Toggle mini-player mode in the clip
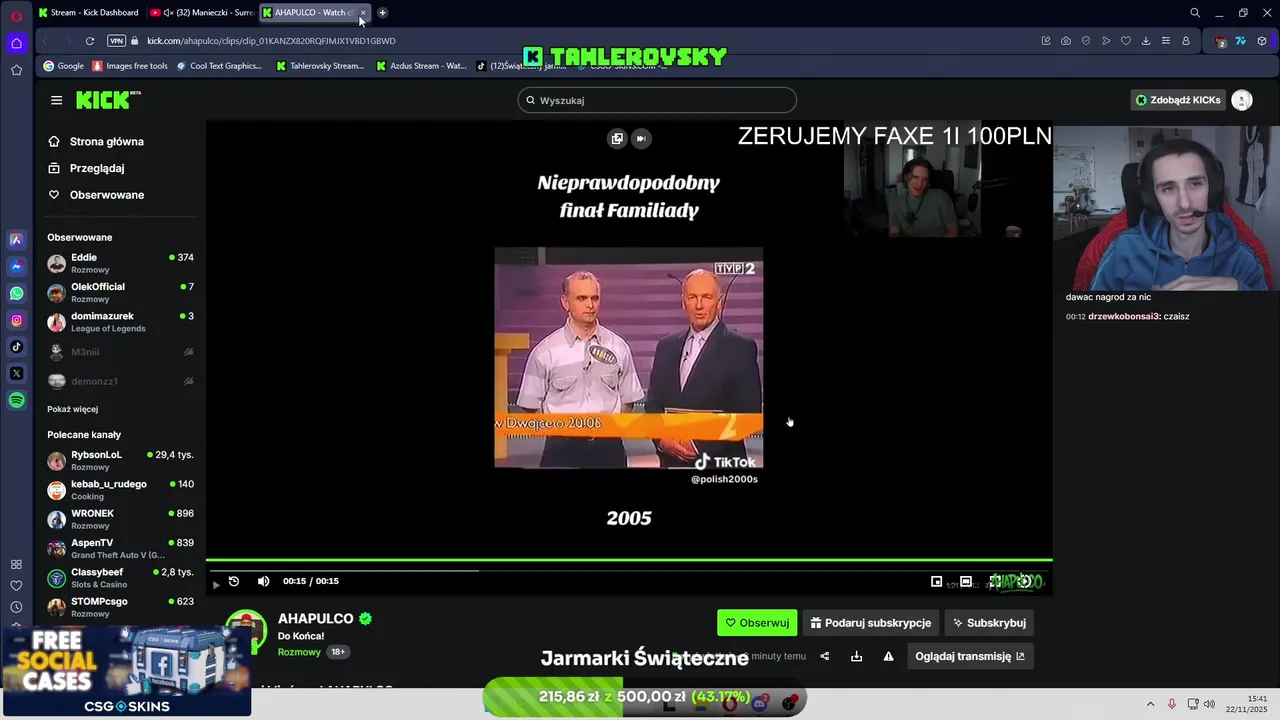The width and height of the screenshot is (1280, 720). (936, 581)
